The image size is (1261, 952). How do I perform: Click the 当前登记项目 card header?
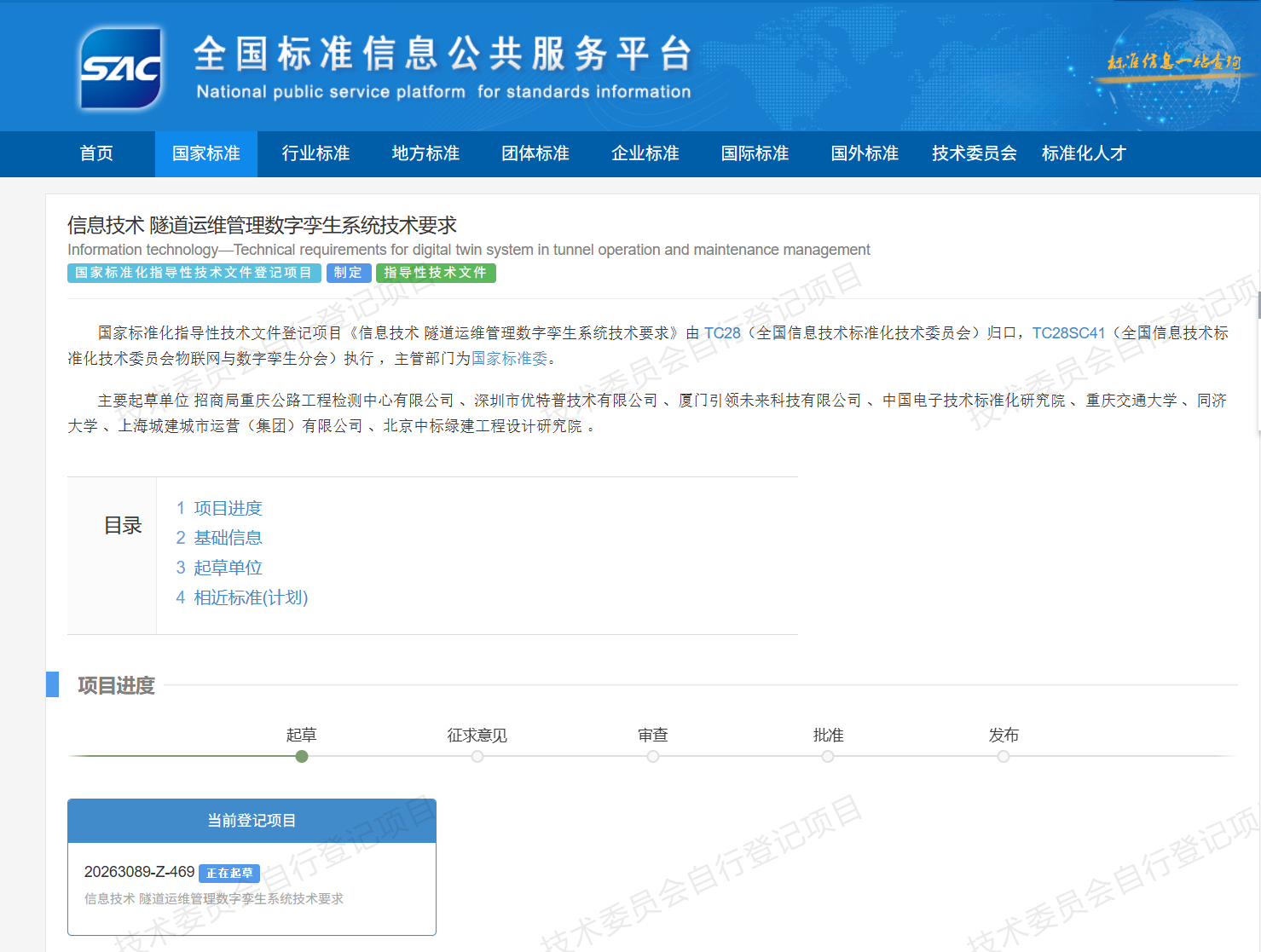click(x=252, y=821)
